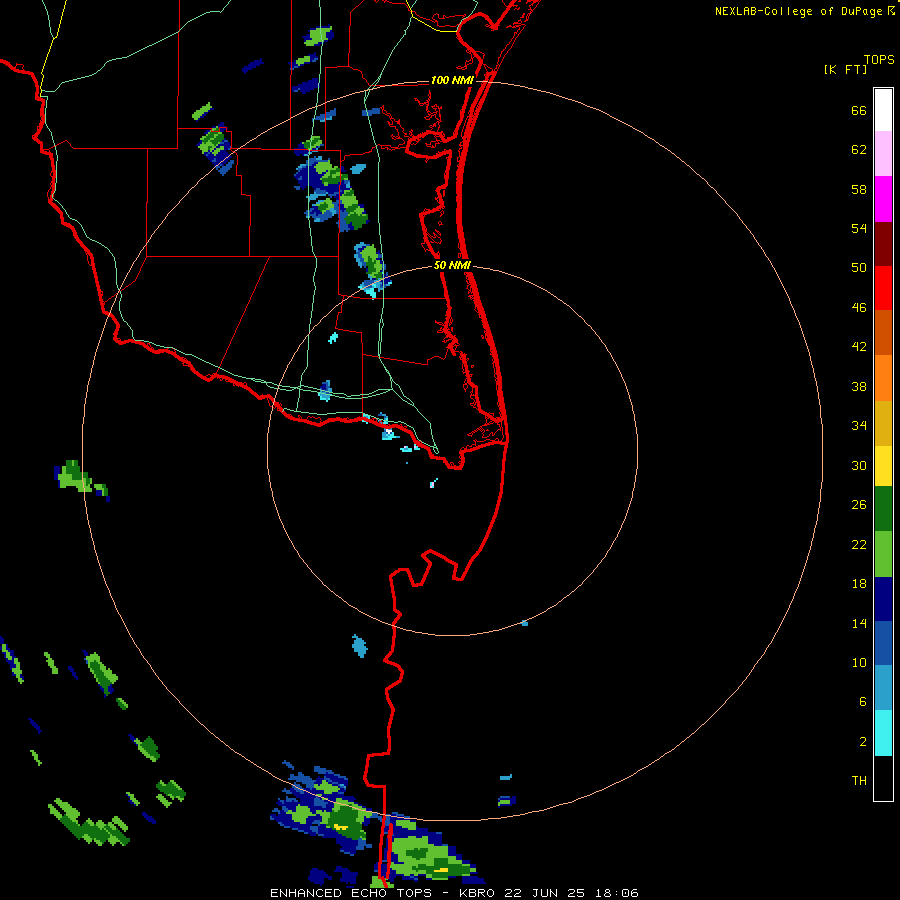Pick the navy blue legend swatch
The height and width of the screenshot is (900, 900).
click(x=883, y=599)
